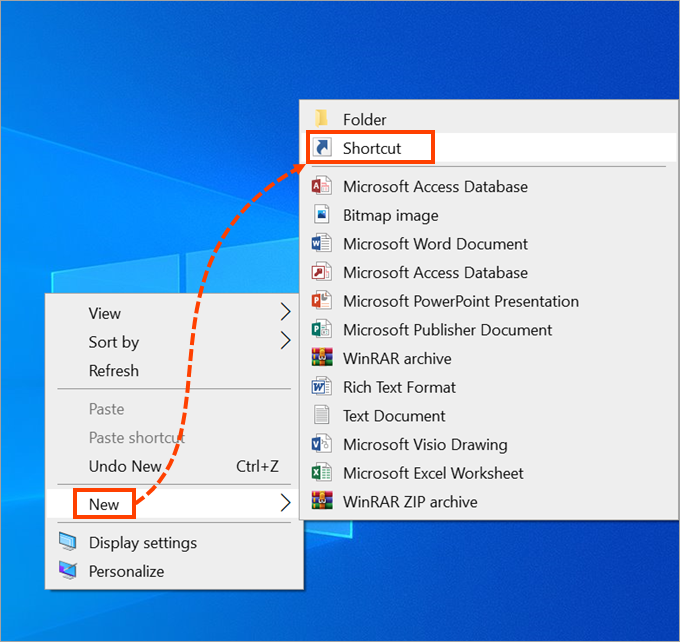Click the Microsoft Excel Worksheet icon
The image size is (680, 642).
point(322,473)
